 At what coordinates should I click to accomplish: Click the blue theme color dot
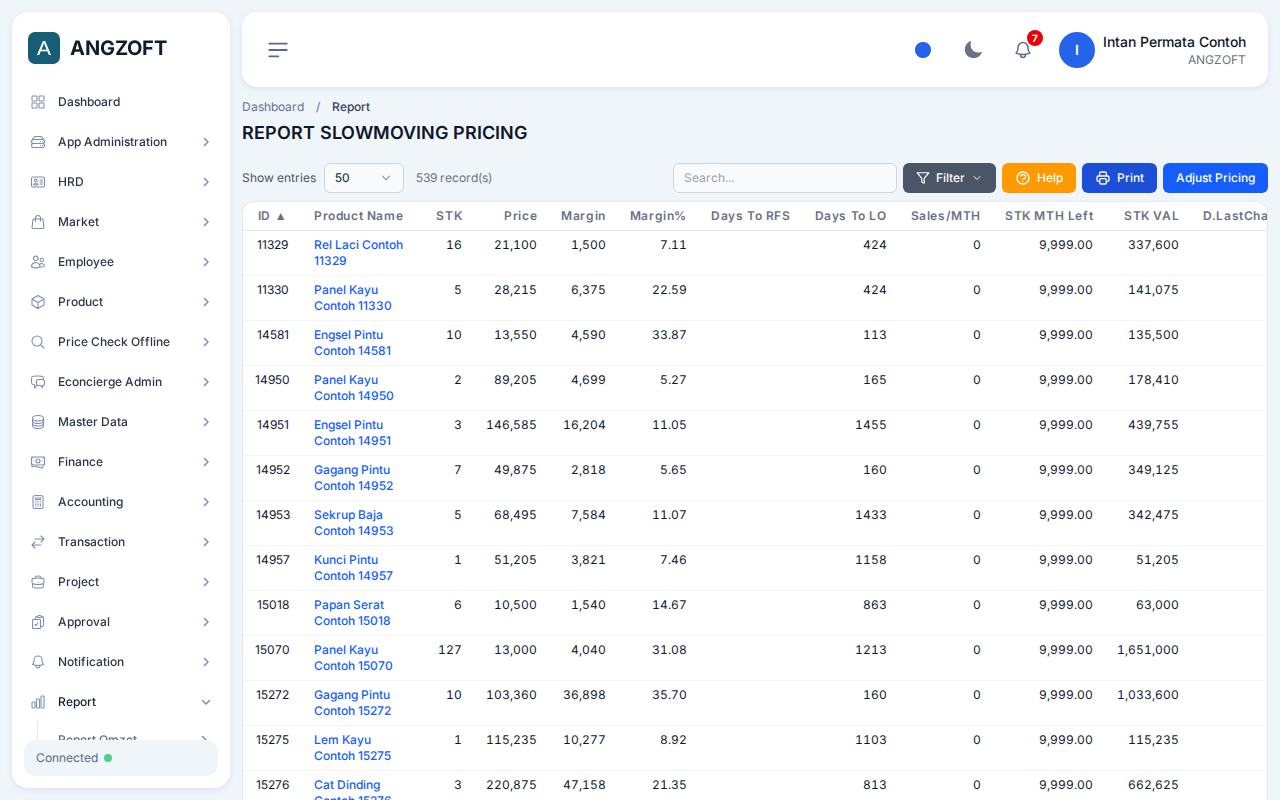pos(923,50)
